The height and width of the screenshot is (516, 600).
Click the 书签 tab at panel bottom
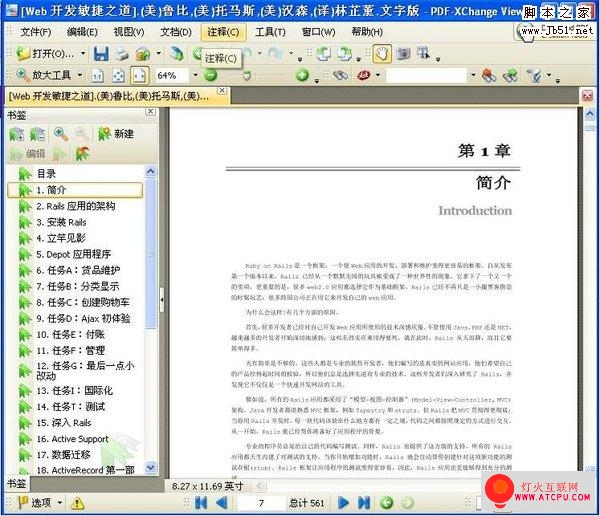tap(17, 483)
